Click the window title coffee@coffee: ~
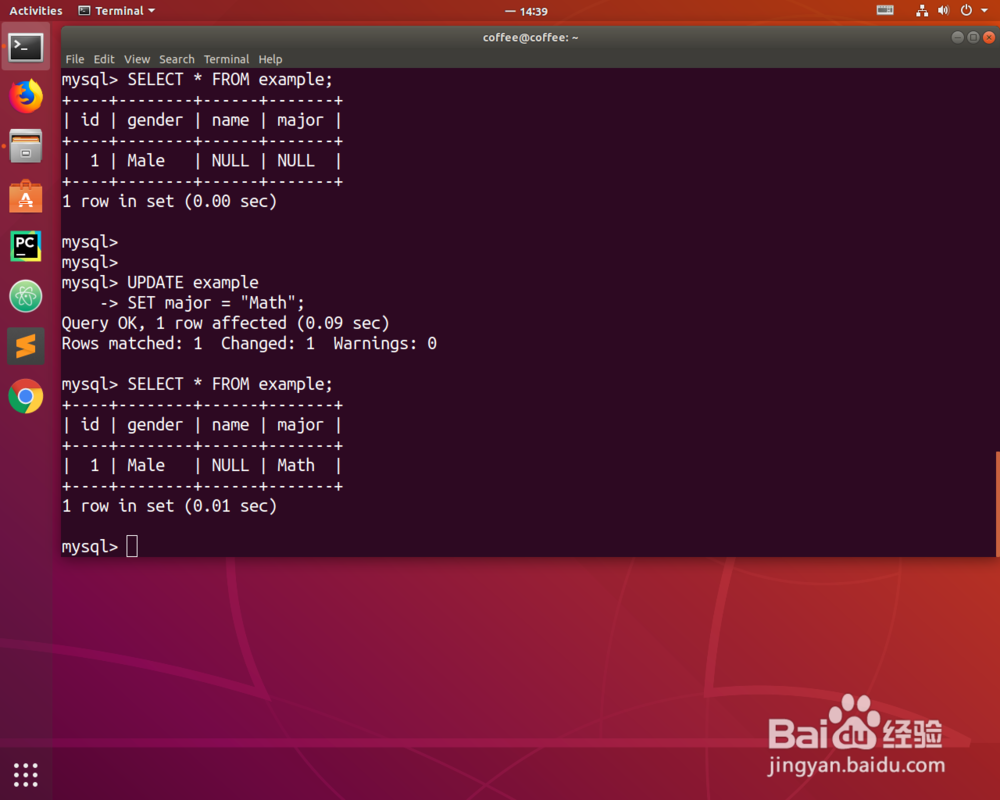This screenshot has height=800, width=1000. pyautogui.click(x=530, y=38)
